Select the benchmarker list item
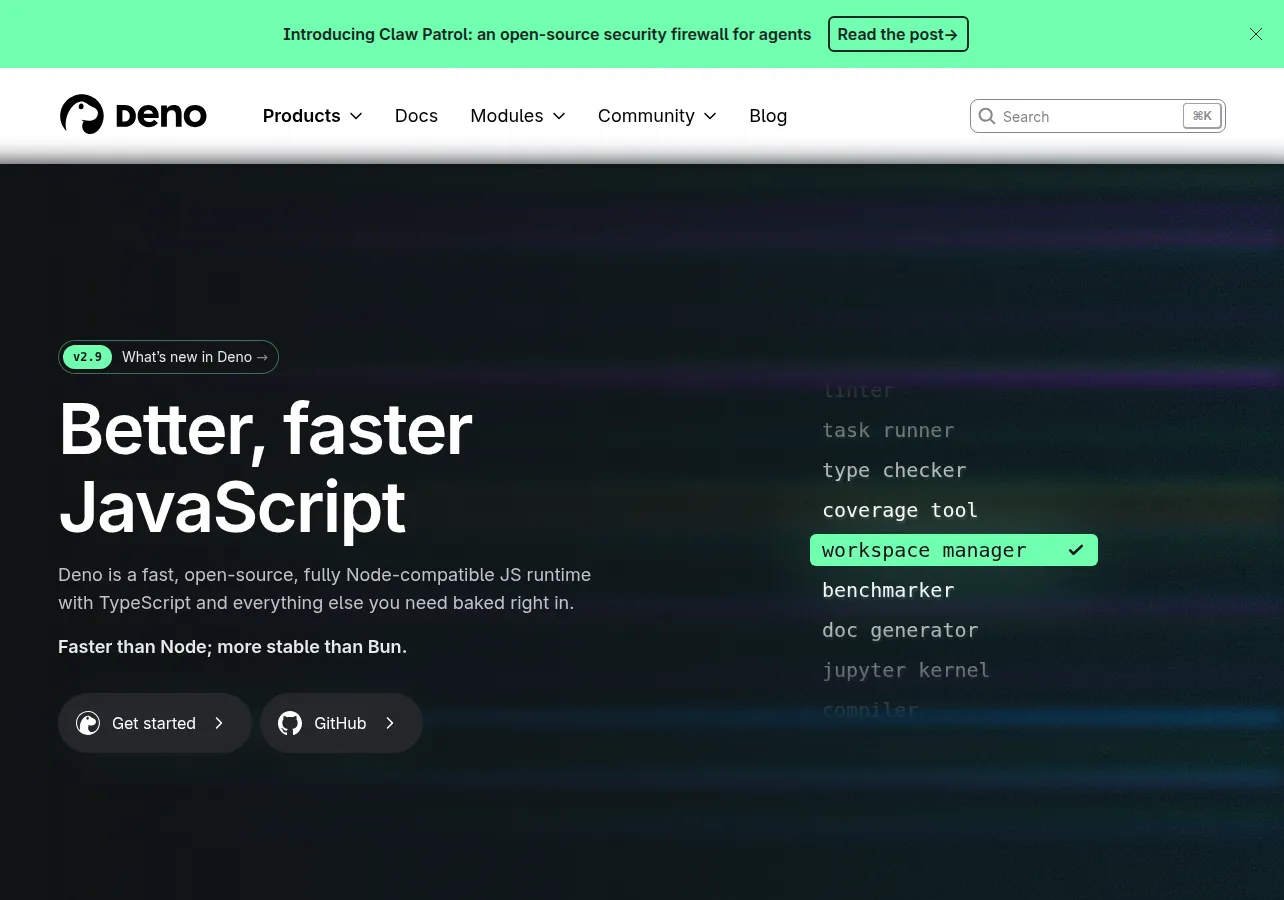 tap(888, 590)
